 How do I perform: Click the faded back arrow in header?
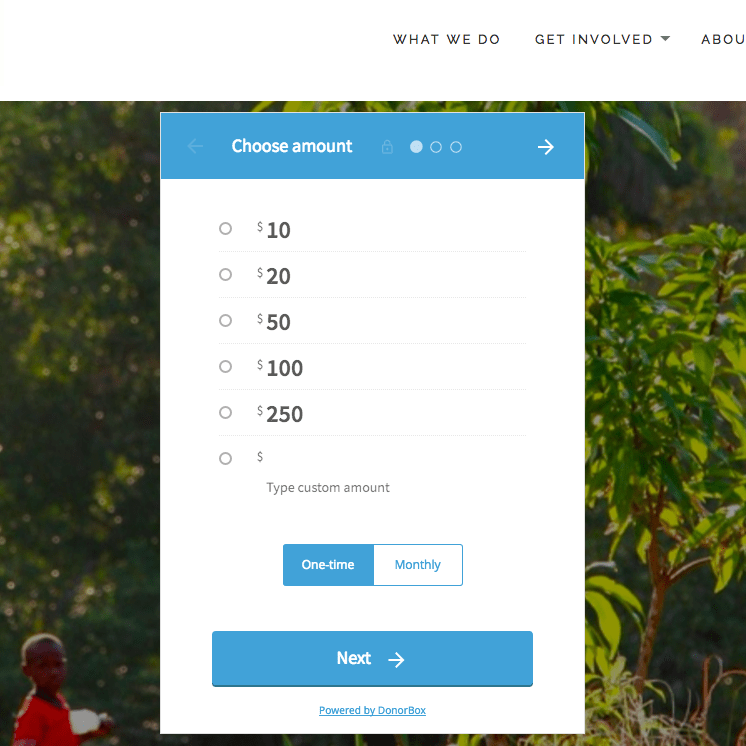(x=195, y=146)
